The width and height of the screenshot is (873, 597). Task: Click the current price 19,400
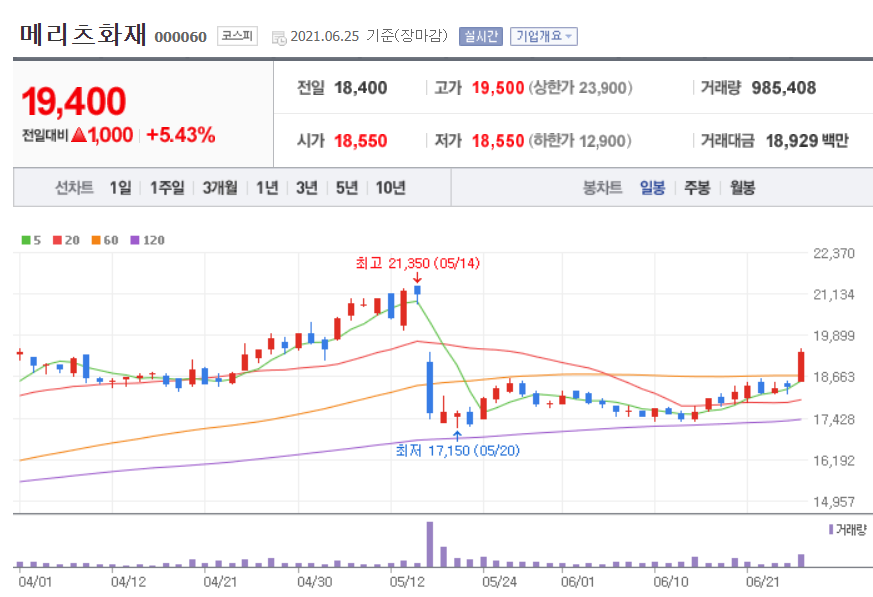(x=73, y=101)
